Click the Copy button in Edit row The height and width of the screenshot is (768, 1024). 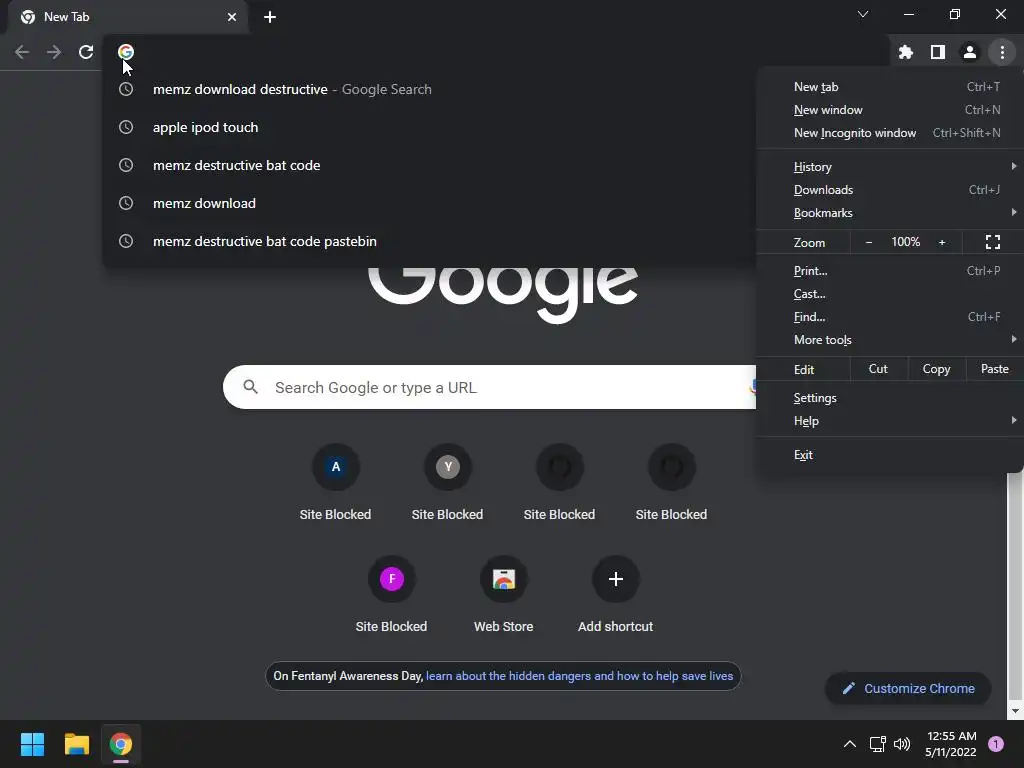click(x=936, y=369)
